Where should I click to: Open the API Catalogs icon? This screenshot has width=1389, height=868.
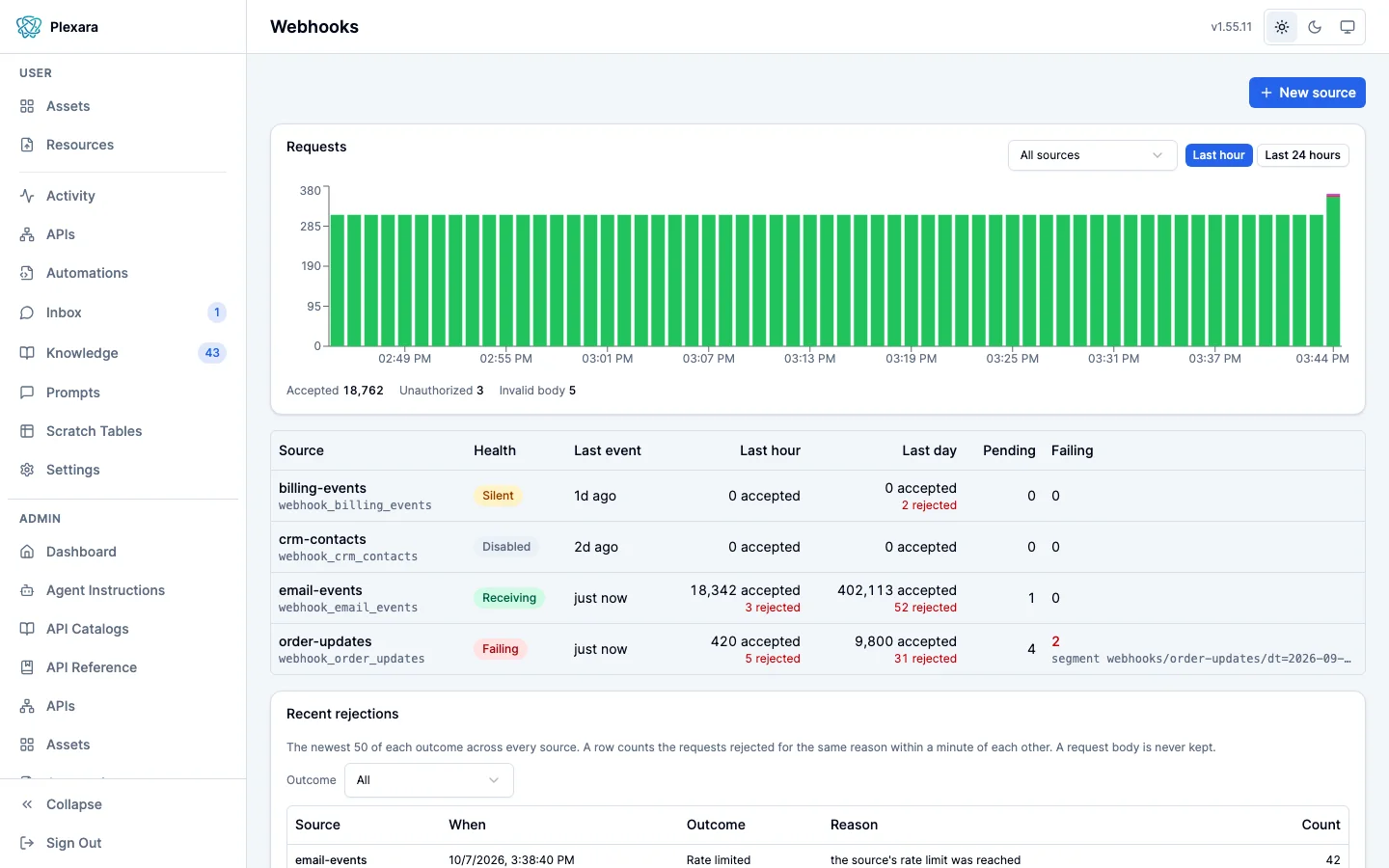pyautogui.click(x=27, y=629)
